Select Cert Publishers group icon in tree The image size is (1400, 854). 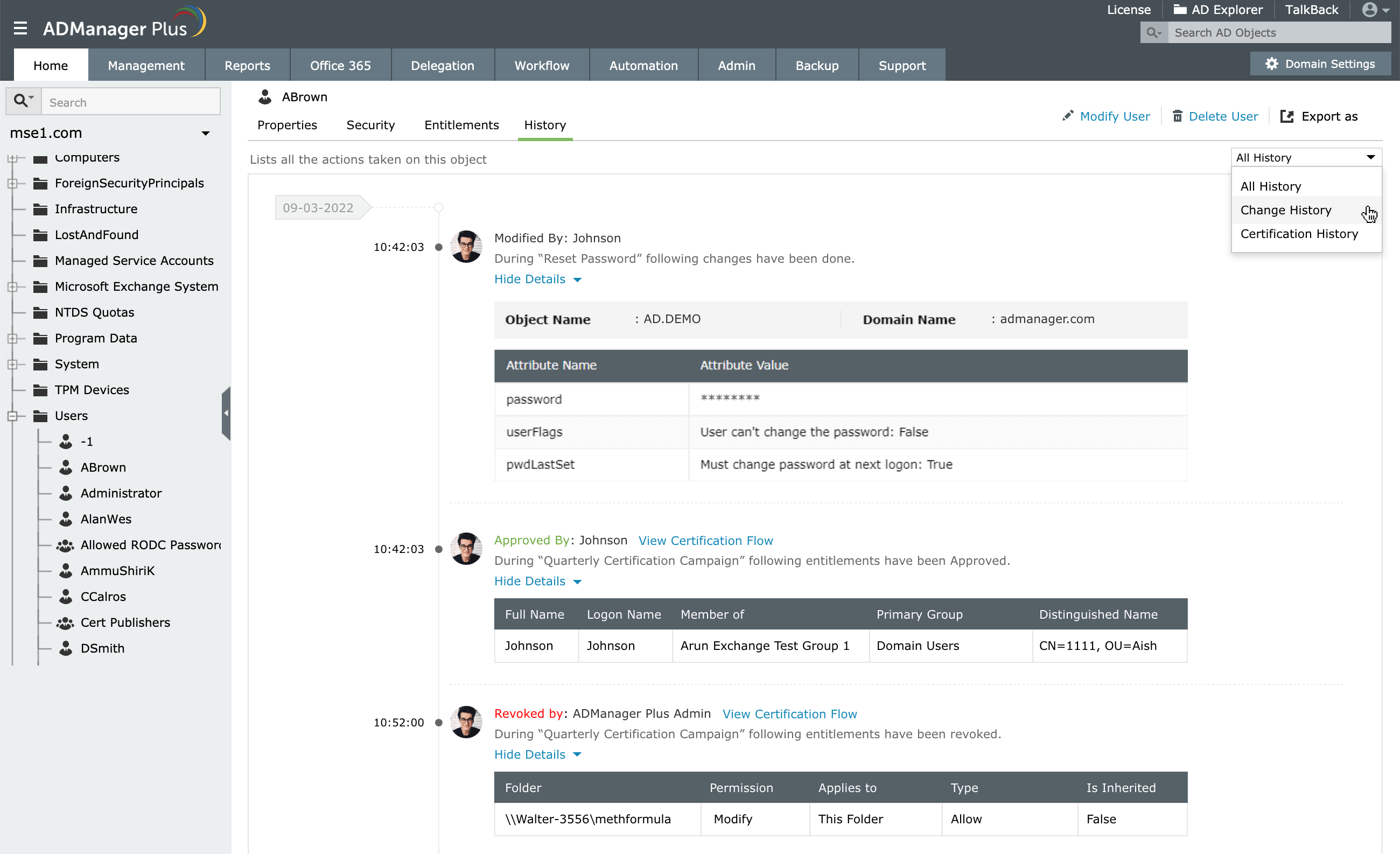tap(65, 623)
